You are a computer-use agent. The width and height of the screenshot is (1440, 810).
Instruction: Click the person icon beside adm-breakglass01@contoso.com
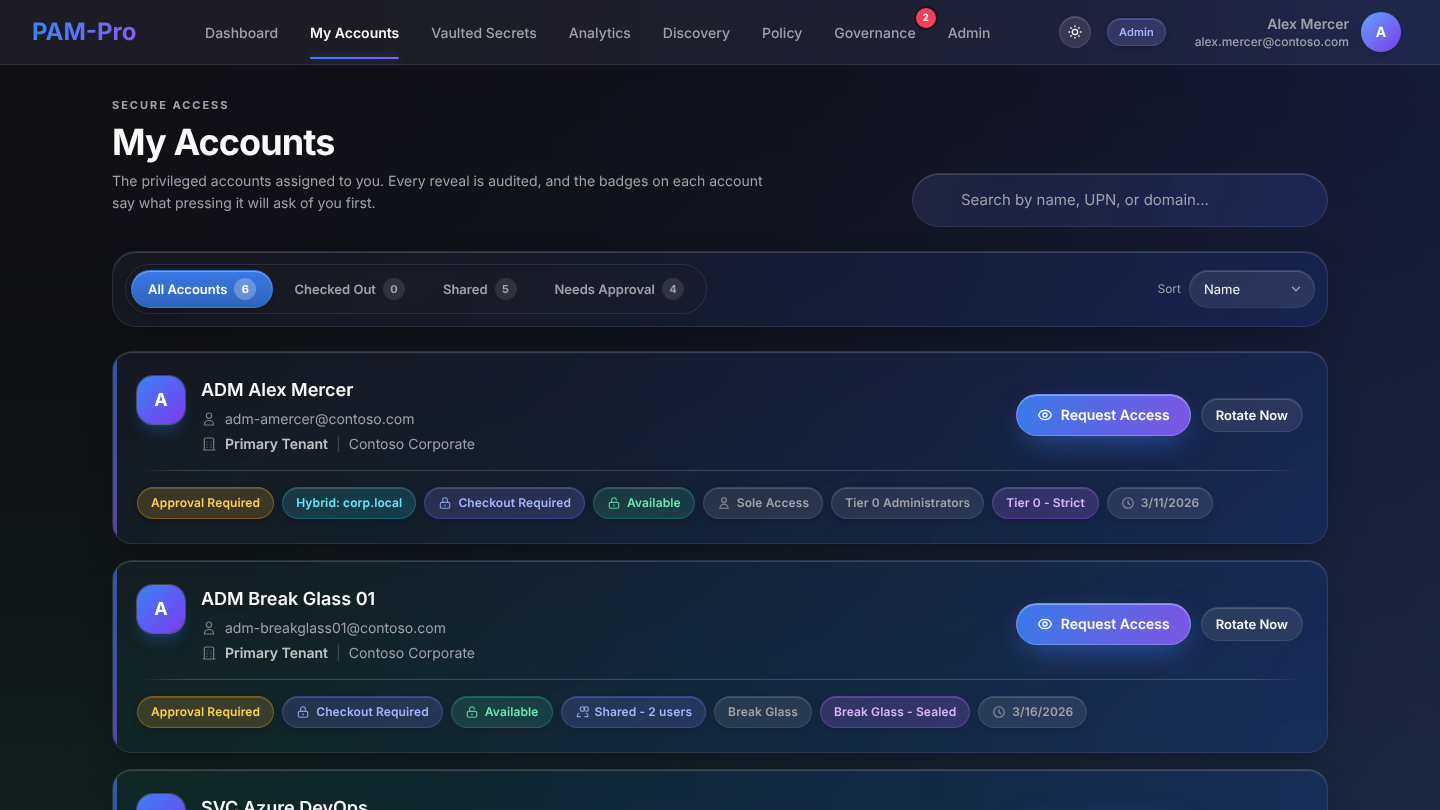[x=209, y=628]
